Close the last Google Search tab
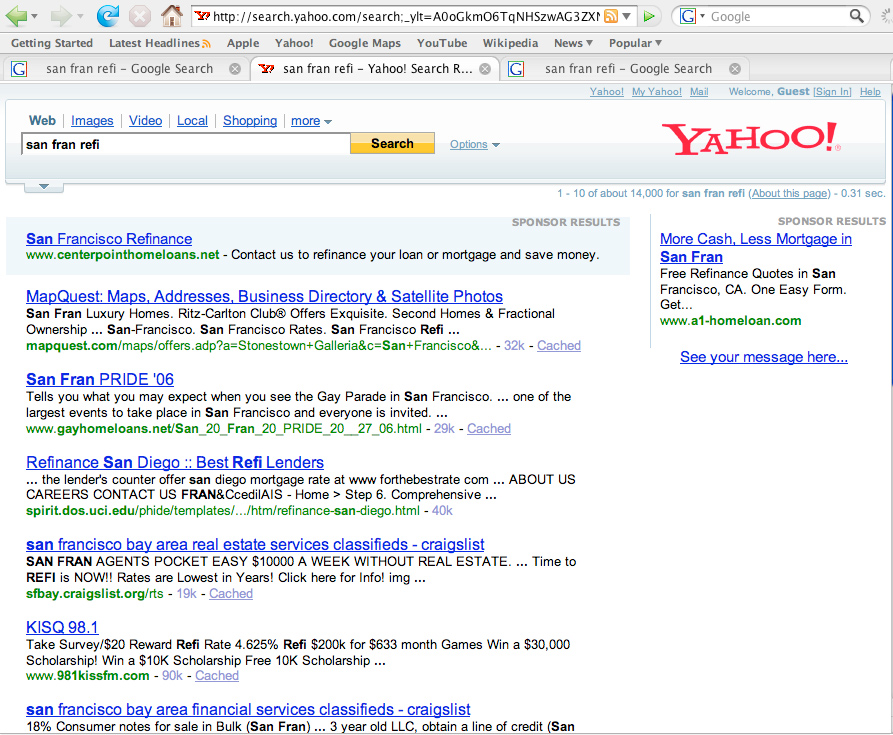Image resolution: width=893 pixels, height=735 pixels. coord(735,69)
